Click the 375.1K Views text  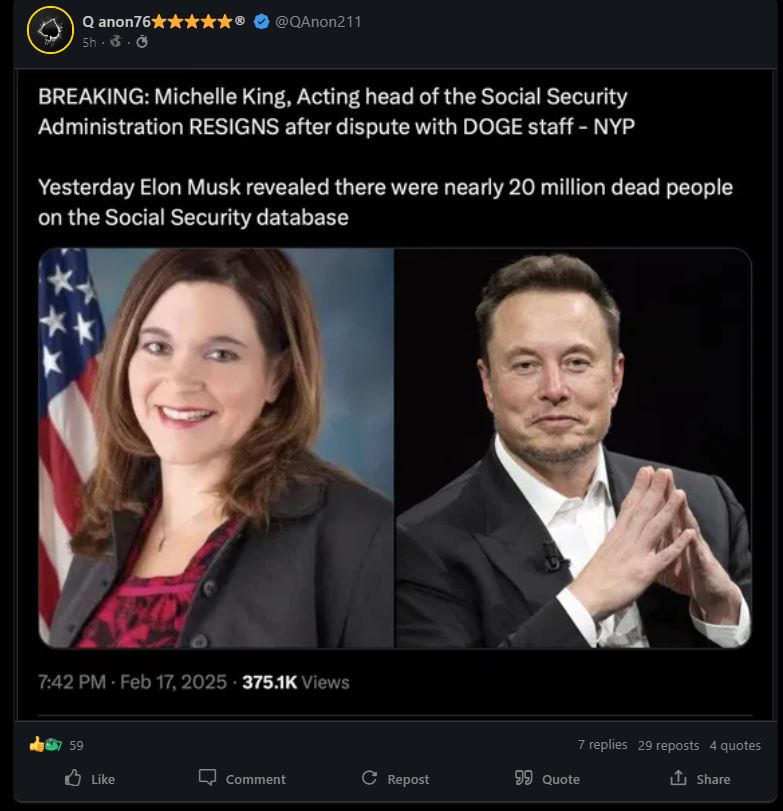click(296, 682)
